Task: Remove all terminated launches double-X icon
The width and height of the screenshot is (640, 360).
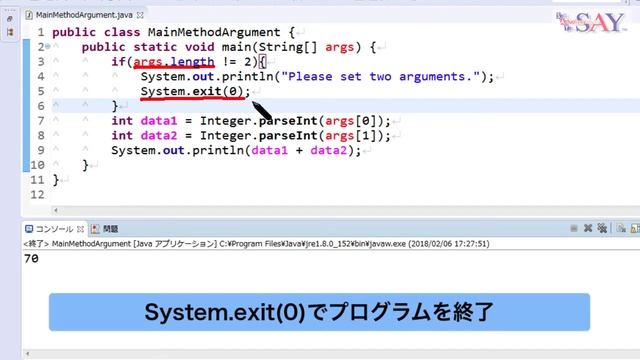Action: pyautogui.click(x=602, y=228)
